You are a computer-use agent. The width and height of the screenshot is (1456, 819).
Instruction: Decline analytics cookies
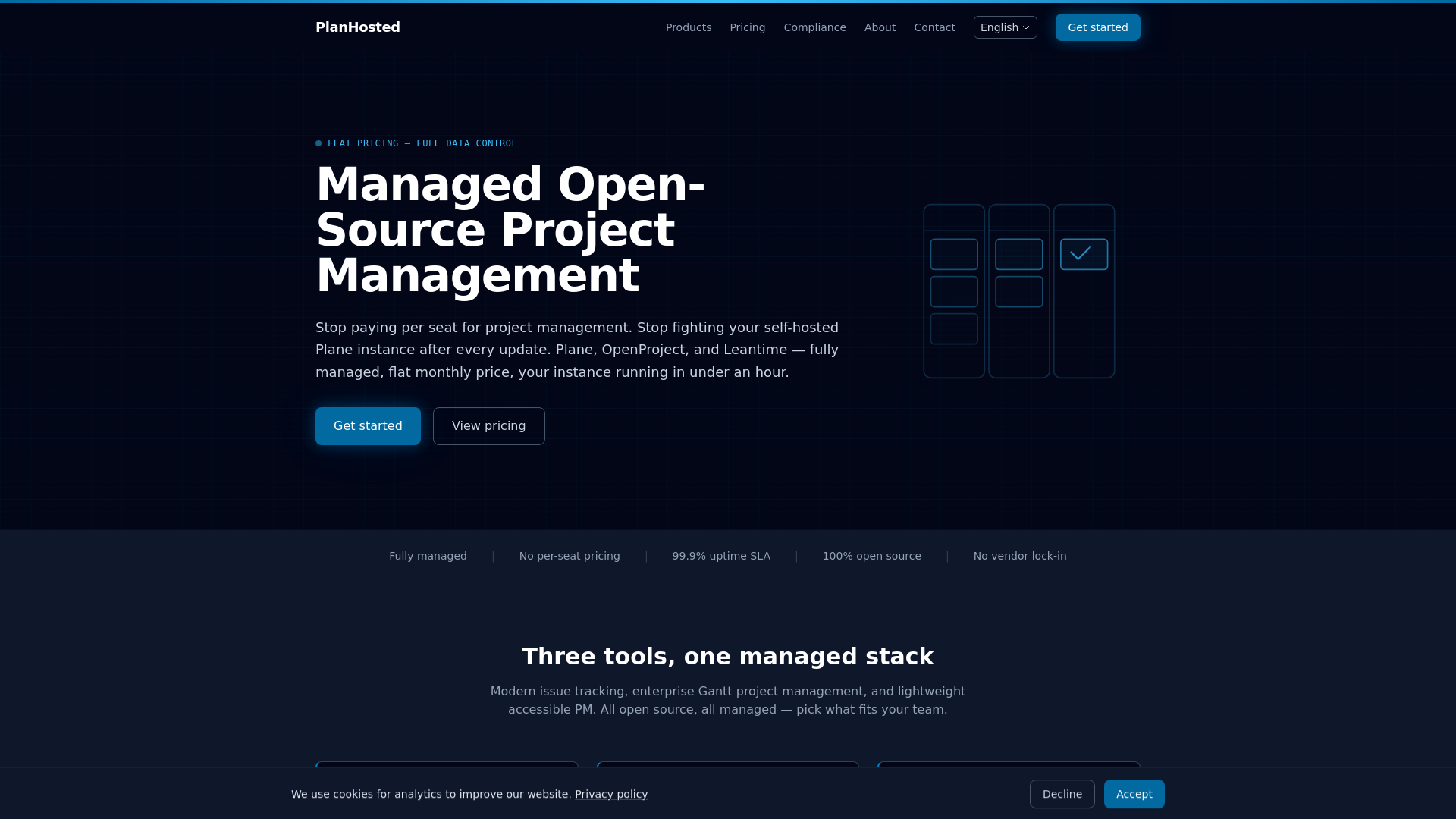click(1062, 794)
